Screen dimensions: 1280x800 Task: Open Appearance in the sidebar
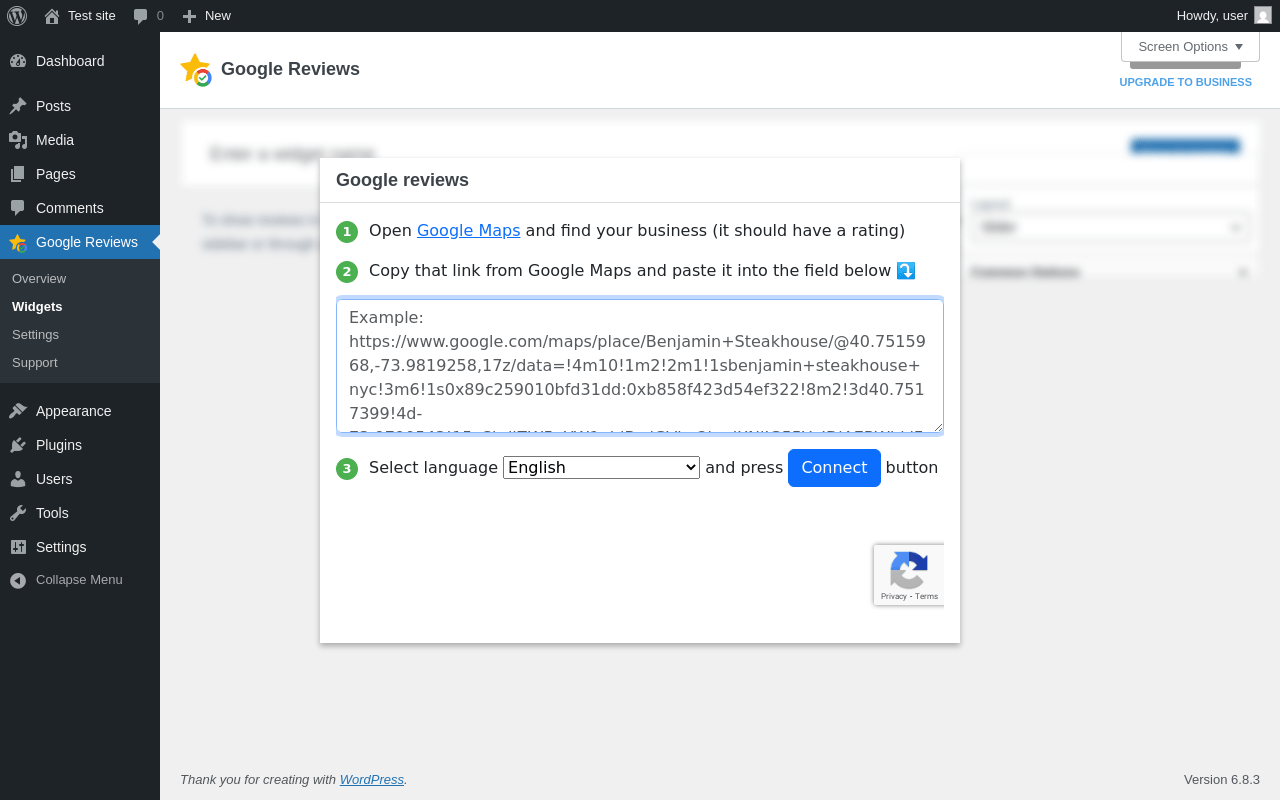point(73,411)
